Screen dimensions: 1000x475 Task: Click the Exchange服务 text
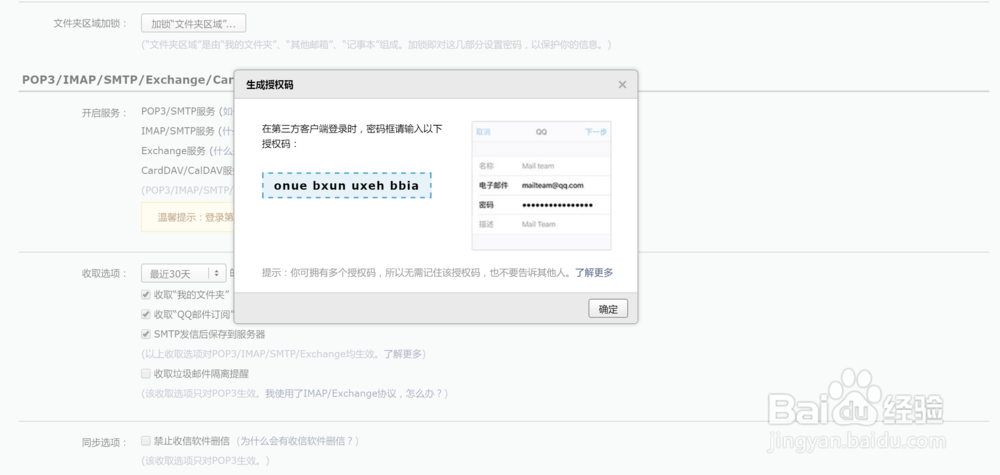173,151
